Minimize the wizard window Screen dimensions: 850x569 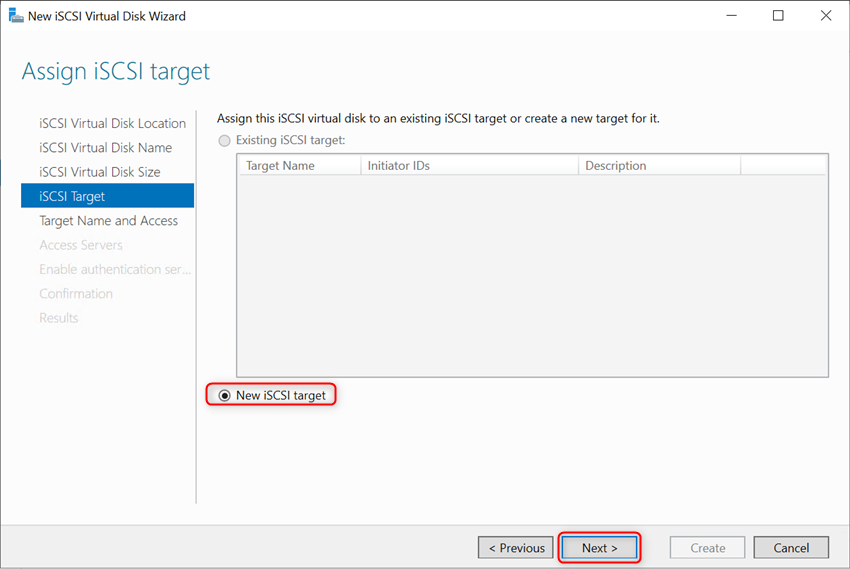point(731,16)
